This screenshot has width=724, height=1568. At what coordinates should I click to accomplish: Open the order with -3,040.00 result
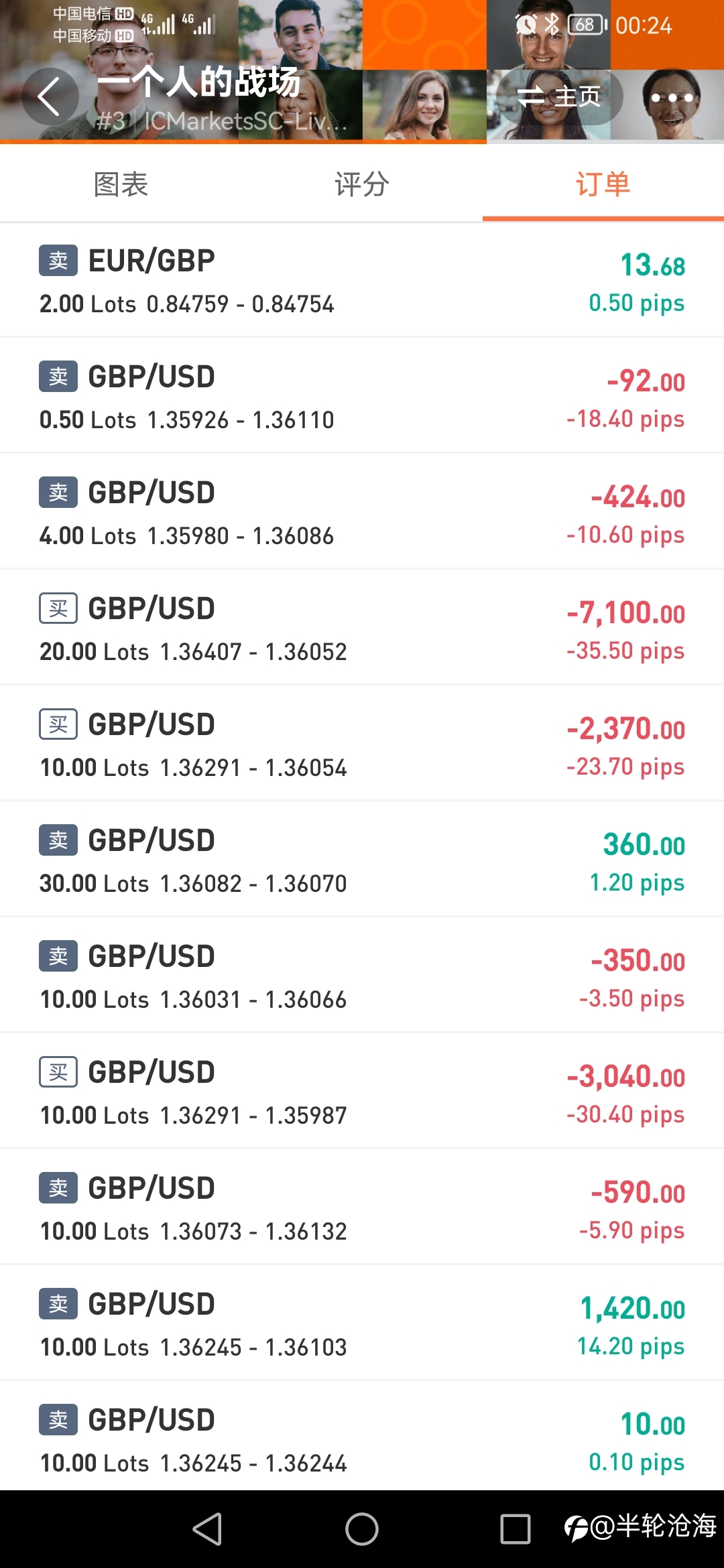(362, 1091)
